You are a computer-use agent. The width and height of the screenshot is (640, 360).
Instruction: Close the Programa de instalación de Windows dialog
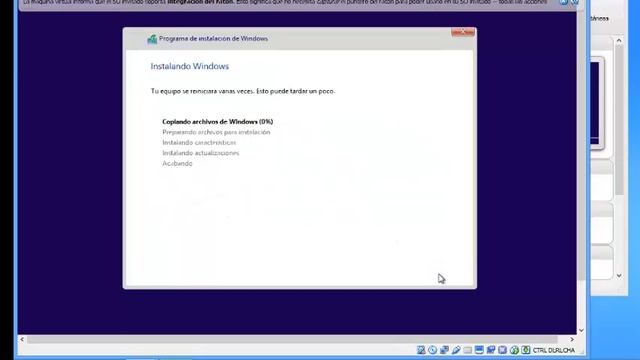pyautogui.click(x=463, y=32)
